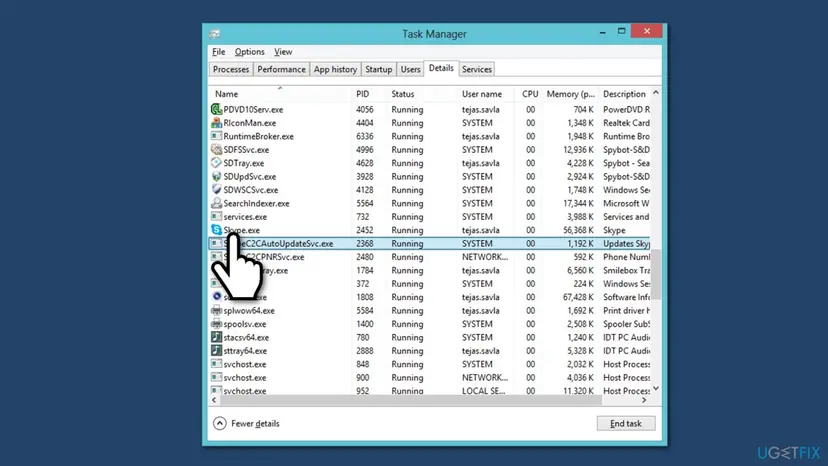Viewport: 828px width, 466px height.
Task: Minimize the Task Manager window
Action: pos(603,32)
